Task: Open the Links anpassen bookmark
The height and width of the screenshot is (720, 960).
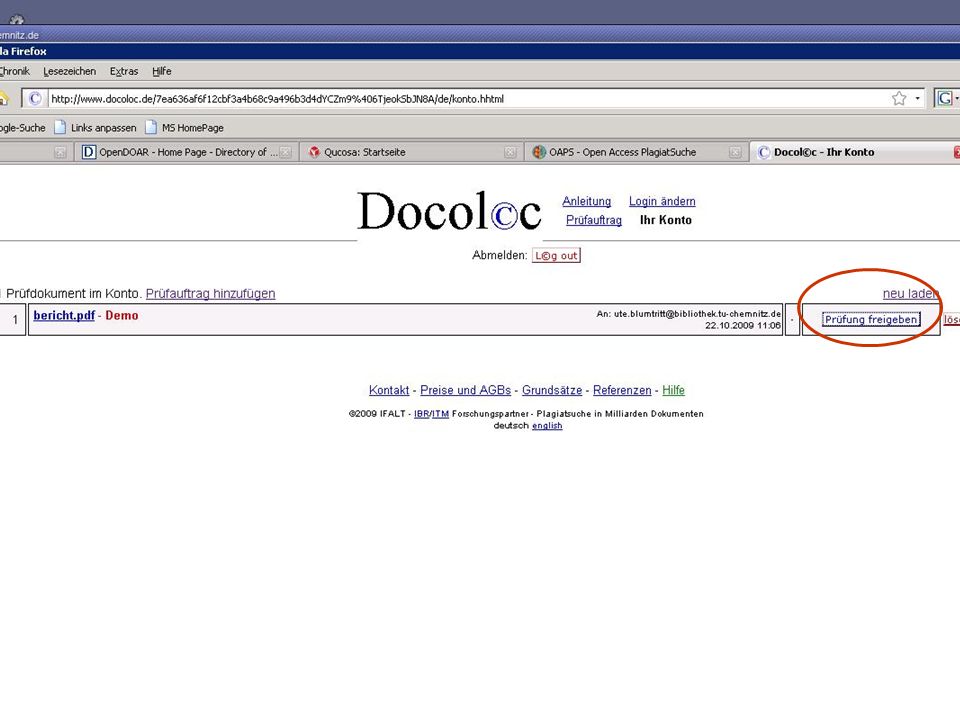Action: 96,127
